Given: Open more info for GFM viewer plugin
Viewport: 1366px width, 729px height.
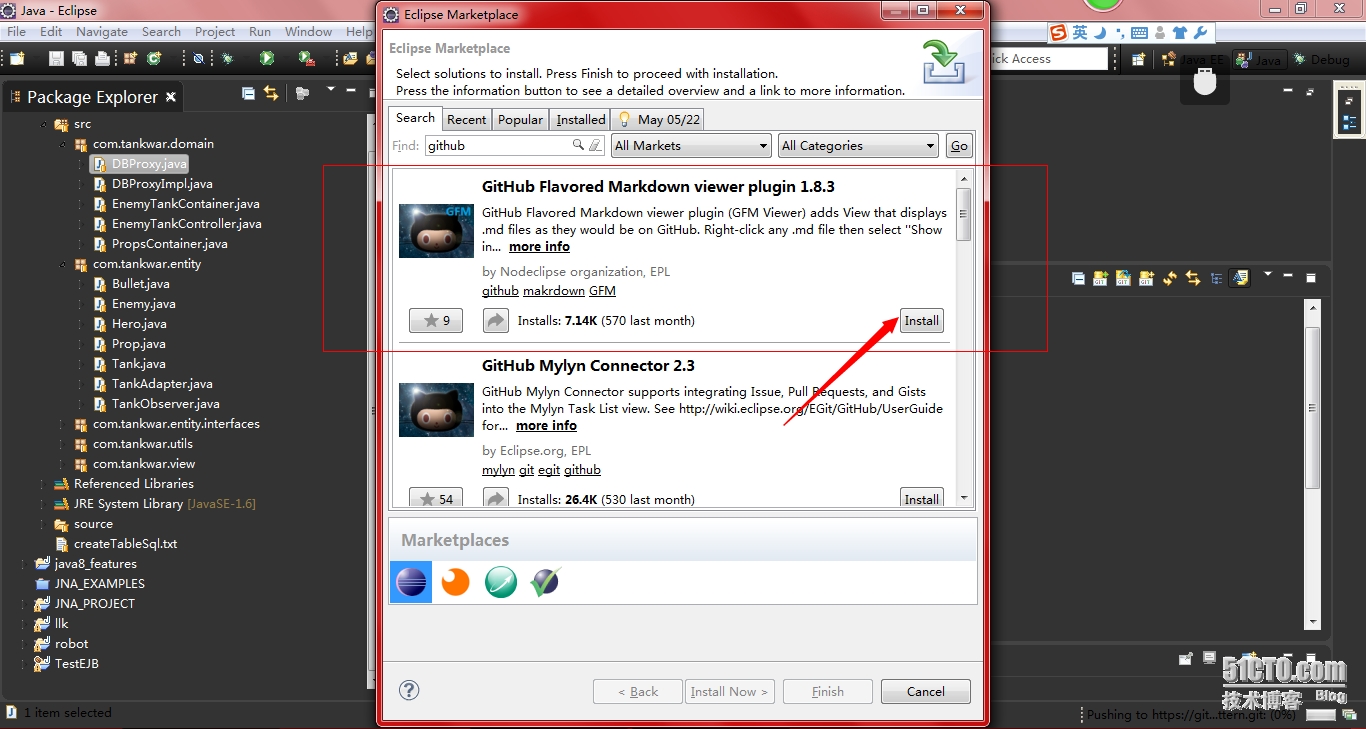Looking at the screenshot, I should point(539,246).
